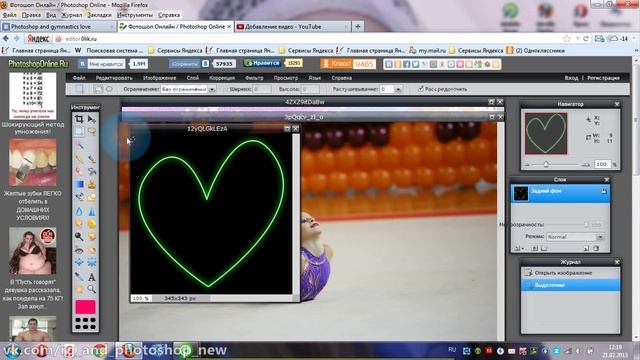The width and height of the screenshot is (640, 360).
Task: Select the Brush tool
Action: (x=92, y=159)
